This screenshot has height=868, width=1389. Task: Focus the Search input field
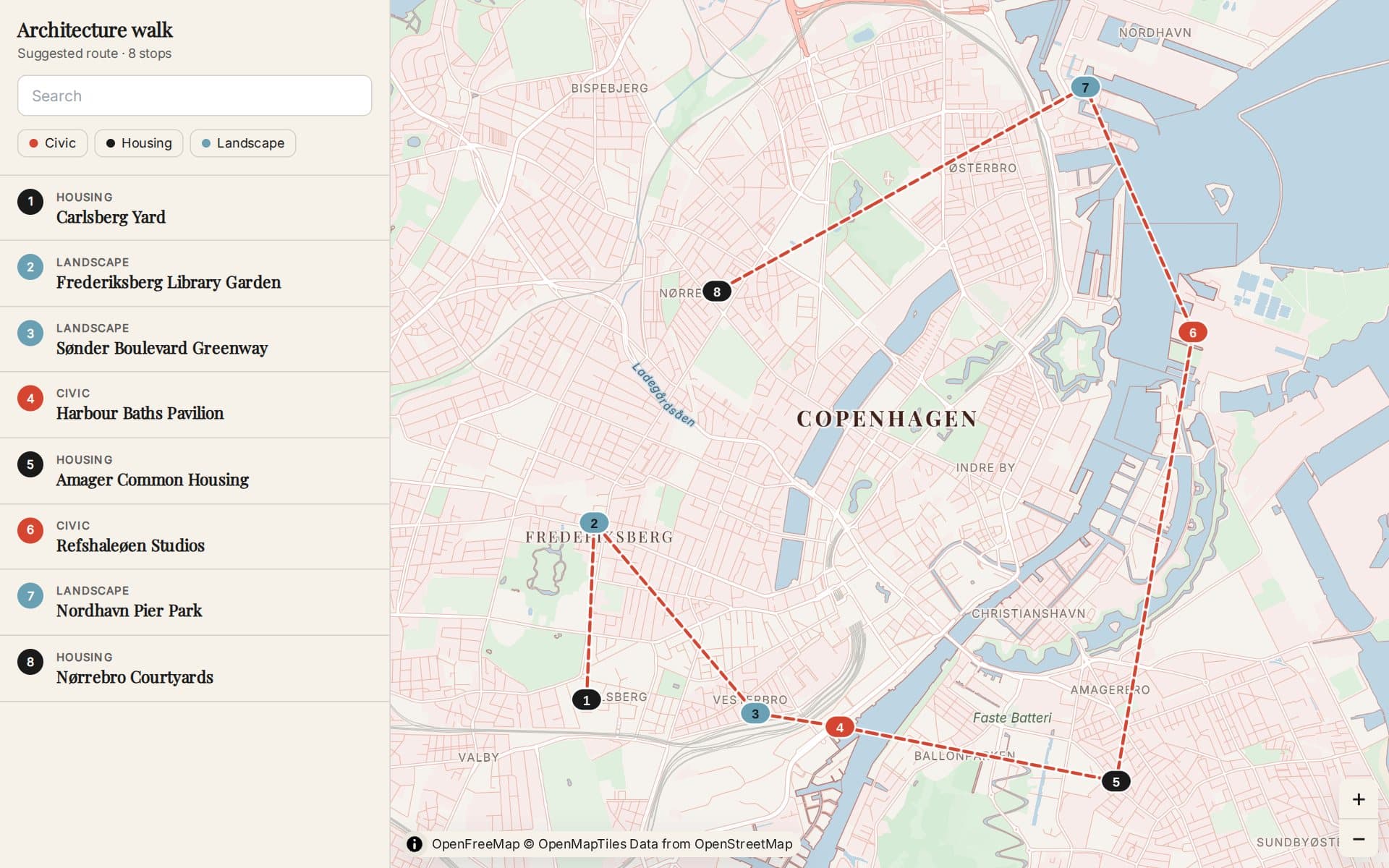[x=195, y=95]
